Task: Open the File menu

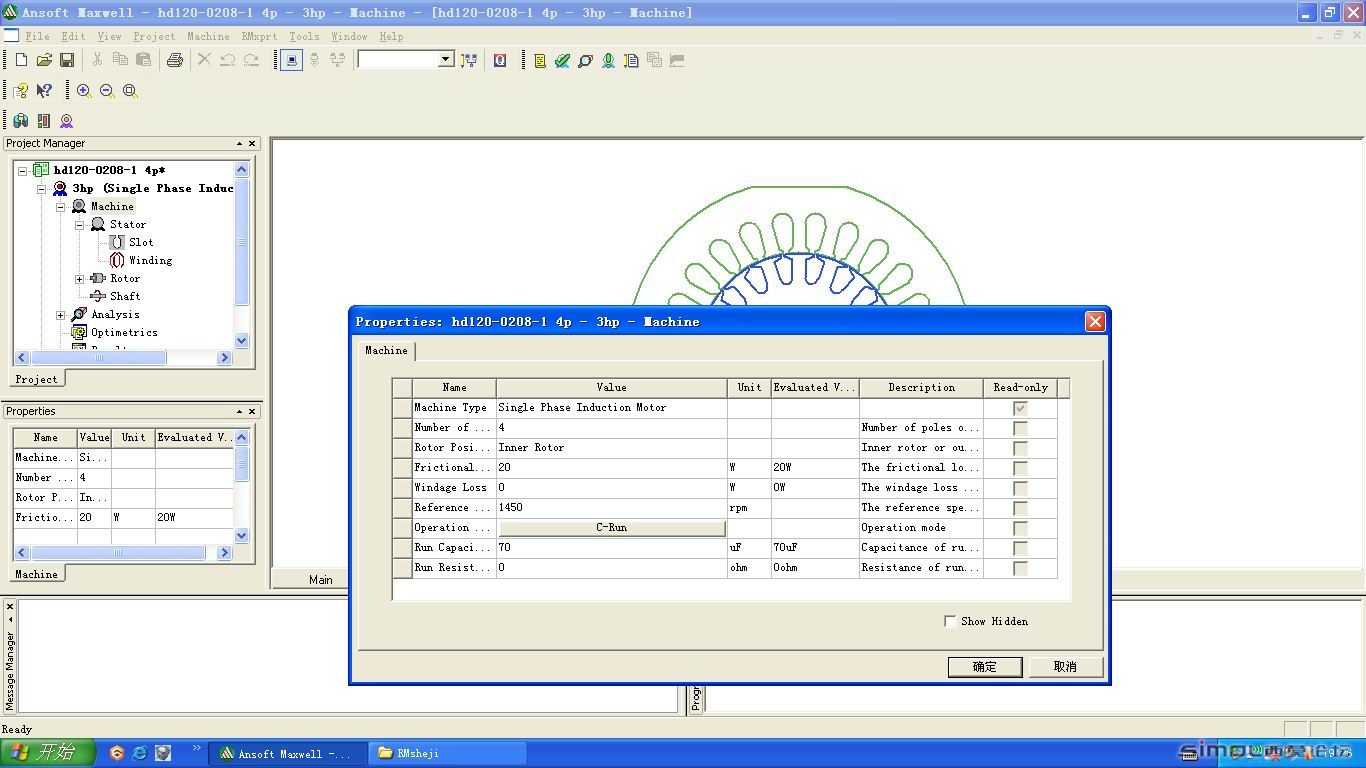Action: point(37,36)
